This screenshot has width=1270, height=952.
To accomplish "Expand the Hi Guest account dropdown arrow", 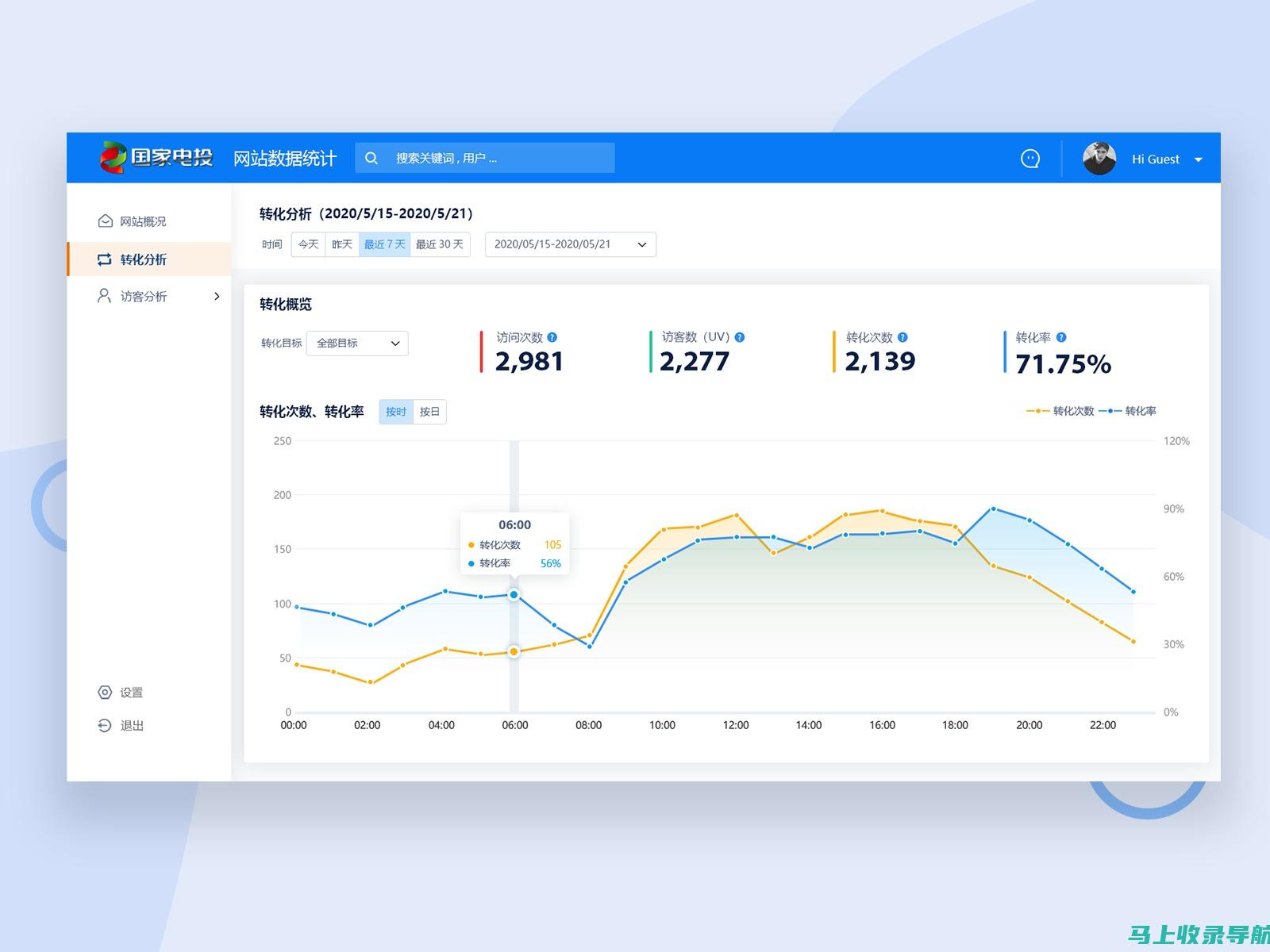I will 1199,159.
